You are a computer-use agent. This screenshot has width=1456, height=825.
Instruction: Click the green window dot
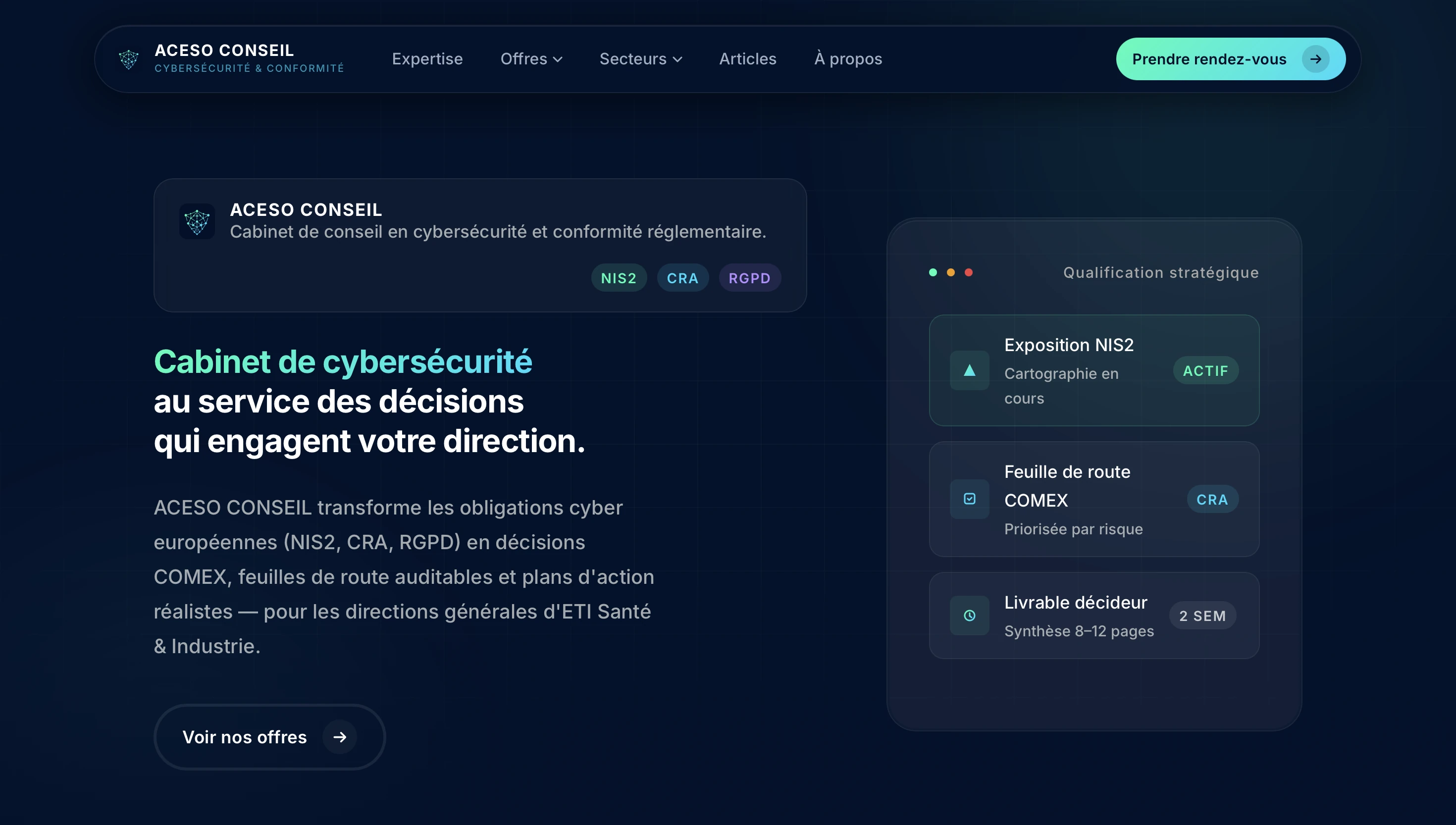pyautogui.click(x=933, y=272)
